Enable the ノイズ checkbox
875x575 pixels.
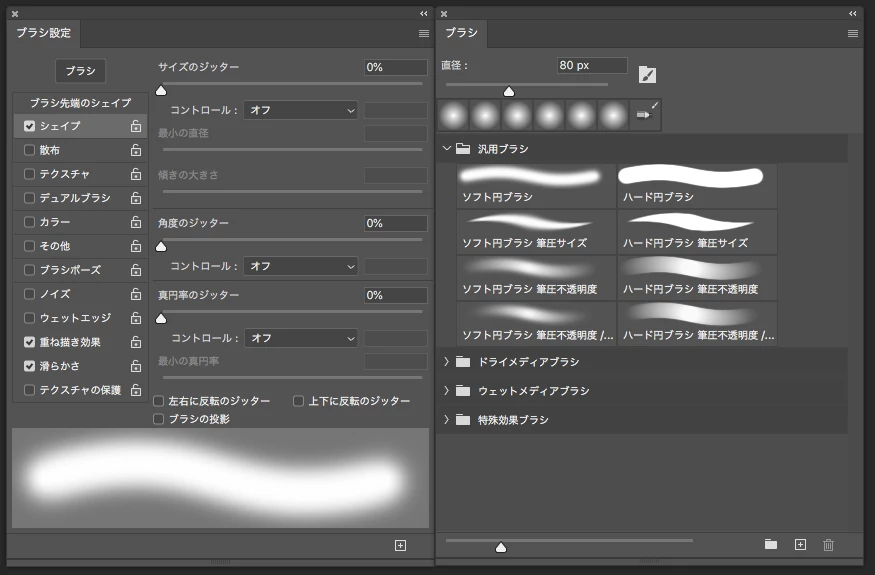pos(30,294)
